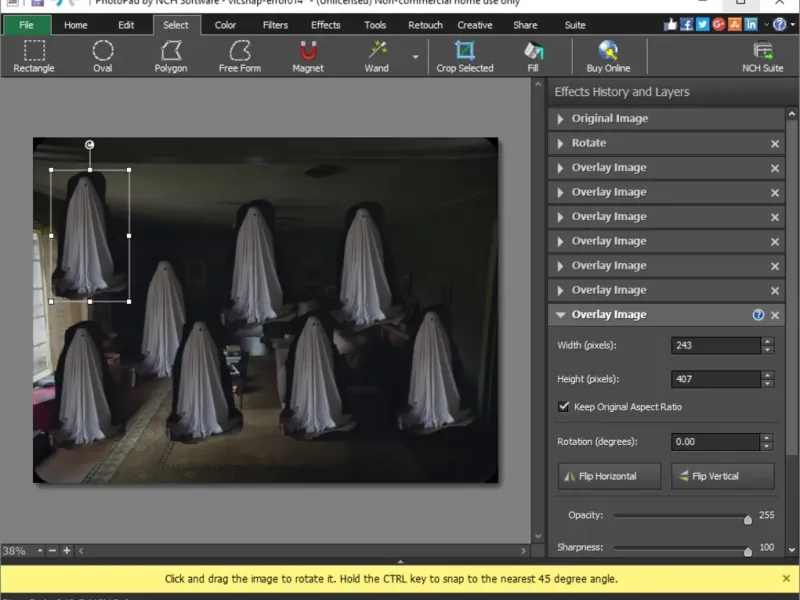Open the Suite tab
Viewport: 800px width, 600px height.
click(575, 25)
